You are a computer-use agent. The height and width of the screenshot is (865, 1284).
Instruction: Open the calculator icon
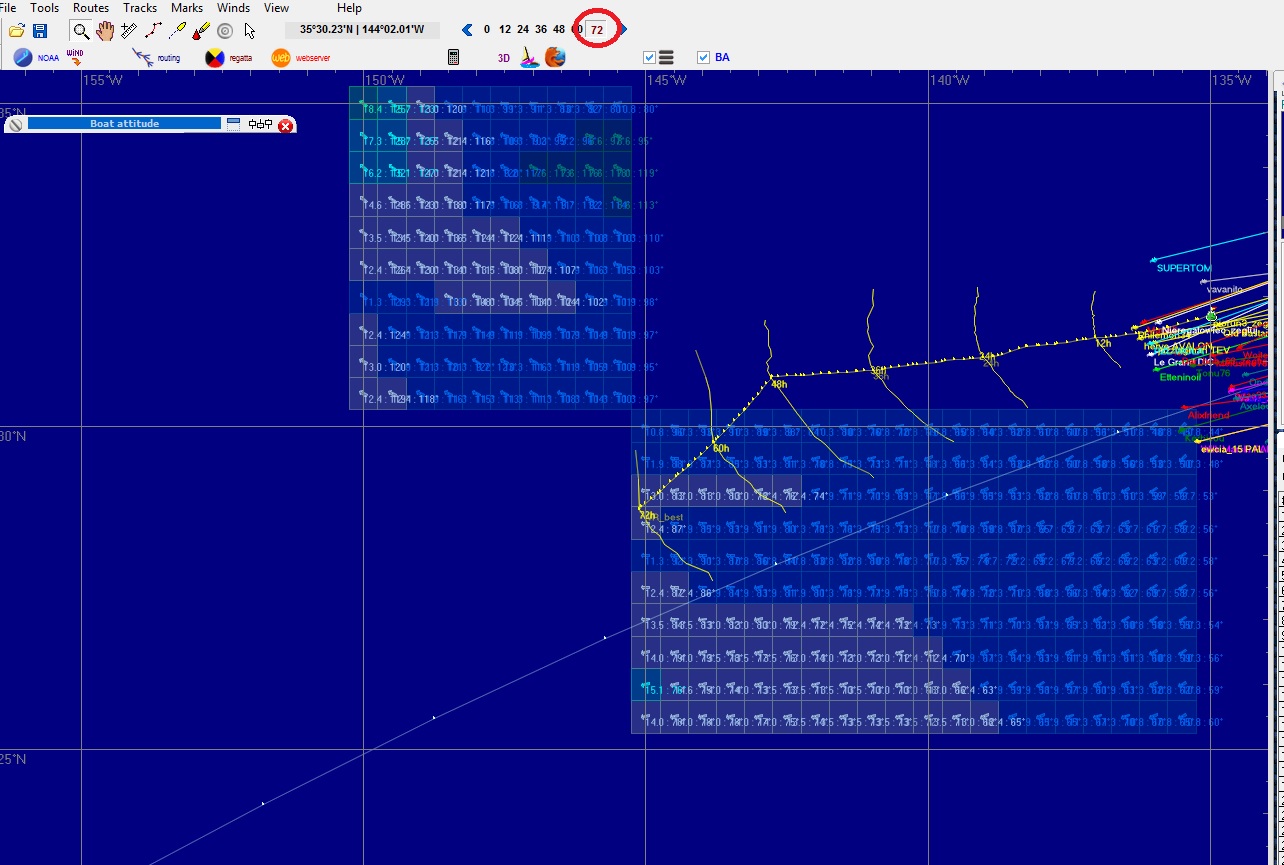coord(453,57)
